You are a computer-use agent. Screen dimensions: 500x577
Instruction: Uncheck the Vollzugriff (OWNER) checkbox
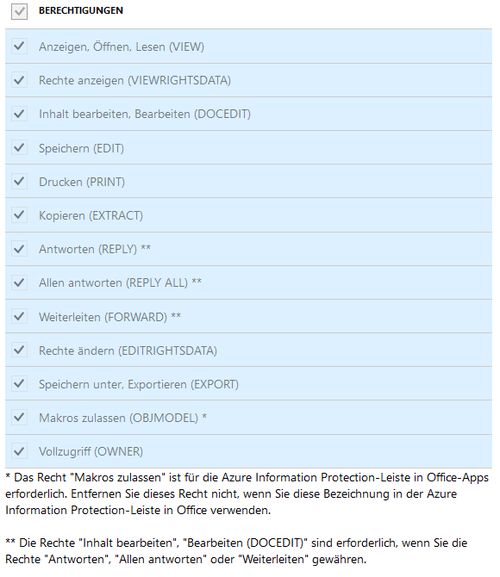pos(19,451)
